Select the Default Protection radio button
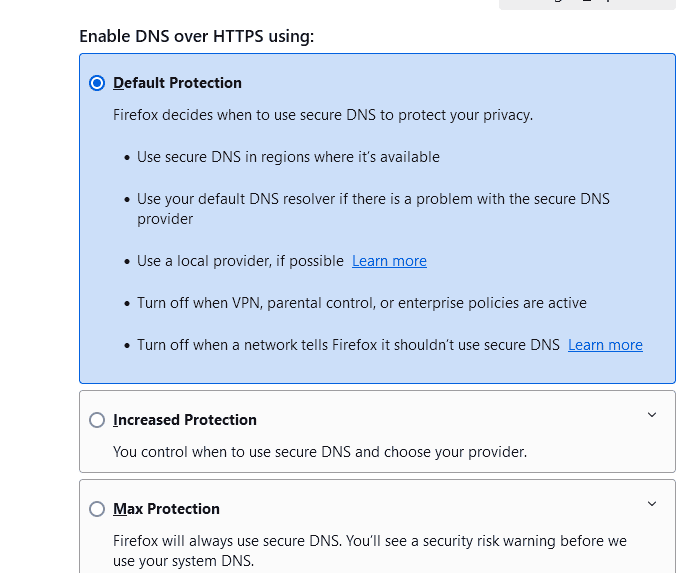 pos(97,83)
